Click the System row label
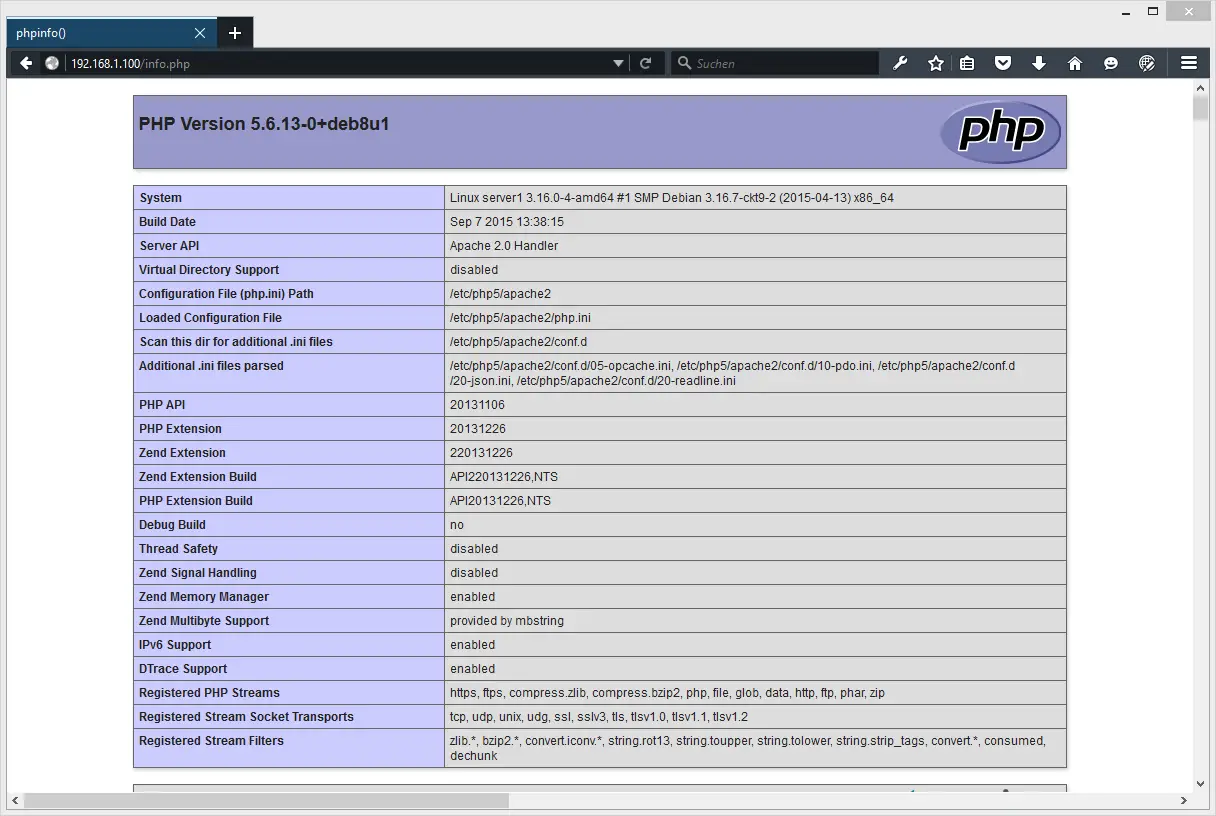The width and height of the screenshot is (1216, 816). (x=161, y=198)
